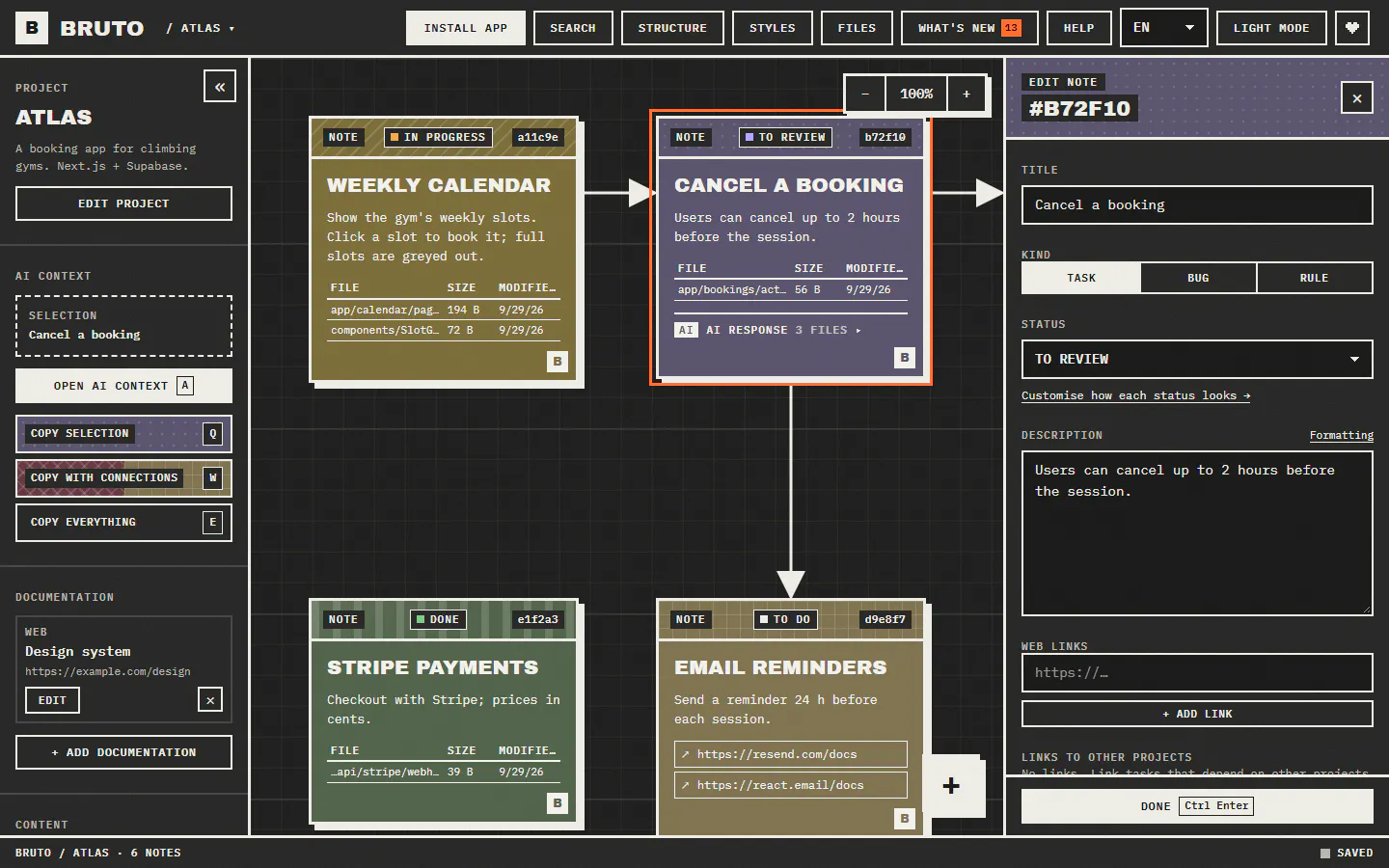Viewport: 1389px width, 868px height.
Task: Zoom out with the minus button
Action: tap(865, 94)
